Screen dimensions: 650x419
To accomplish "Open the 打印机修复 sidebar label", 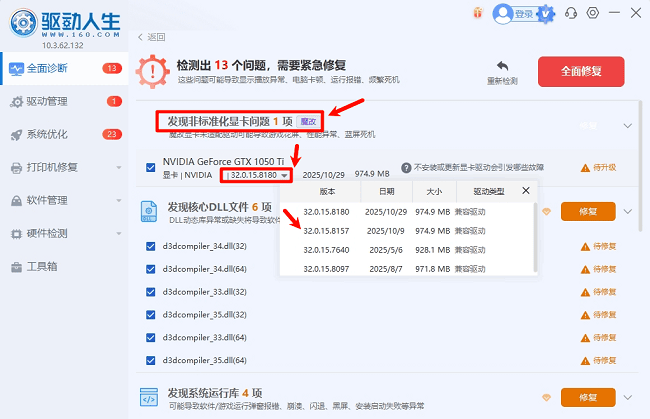I will tap(52, 167).
